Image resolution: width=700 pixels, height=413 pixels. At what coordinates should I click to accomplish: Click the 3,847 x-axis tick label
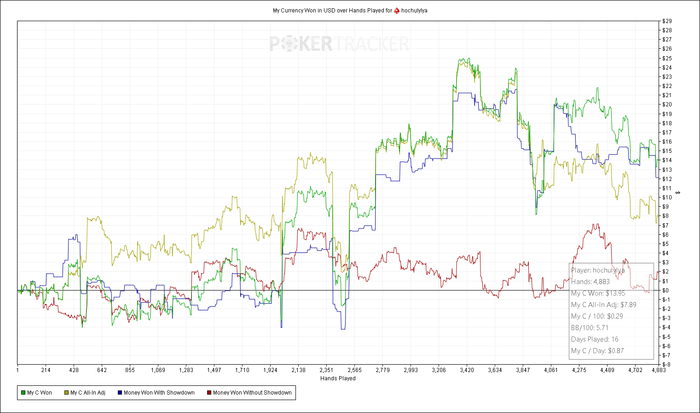[x=523, y=370]
